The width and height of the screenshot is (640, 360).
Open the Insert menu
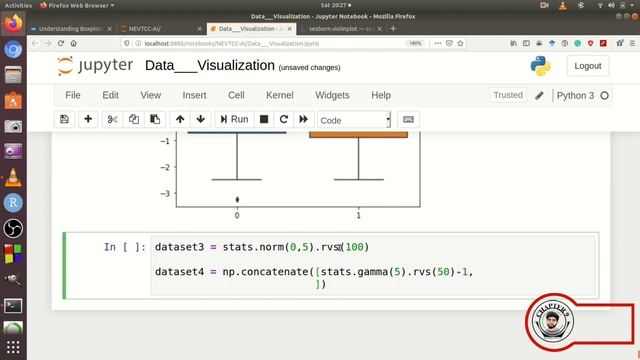(194, 95)
